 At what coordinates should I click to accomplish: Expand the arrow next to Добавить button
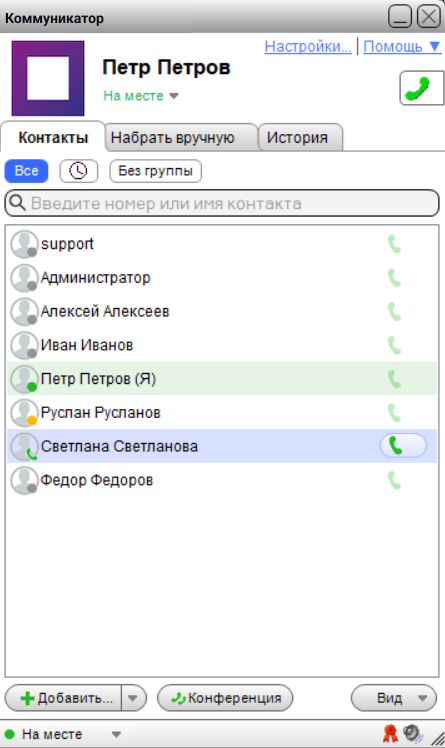point(133,698)
